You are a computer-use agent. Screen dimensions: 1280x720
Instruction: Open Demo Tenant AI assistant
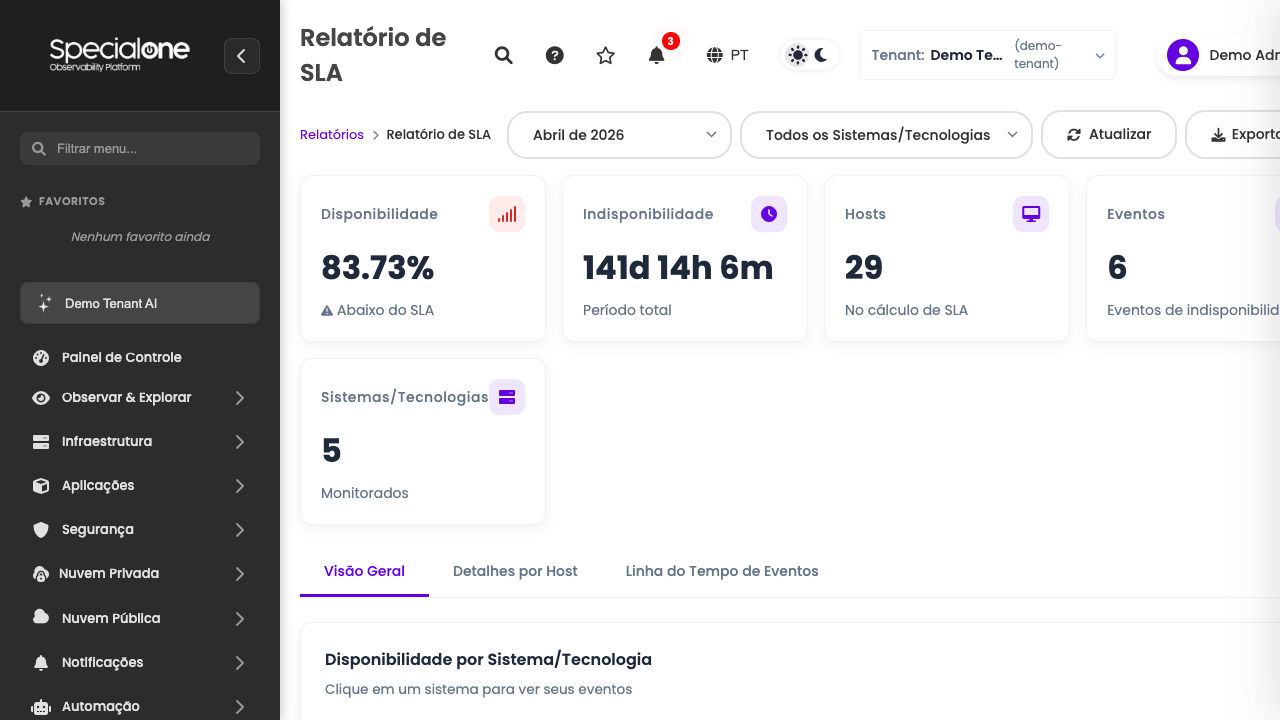(140, 303)
